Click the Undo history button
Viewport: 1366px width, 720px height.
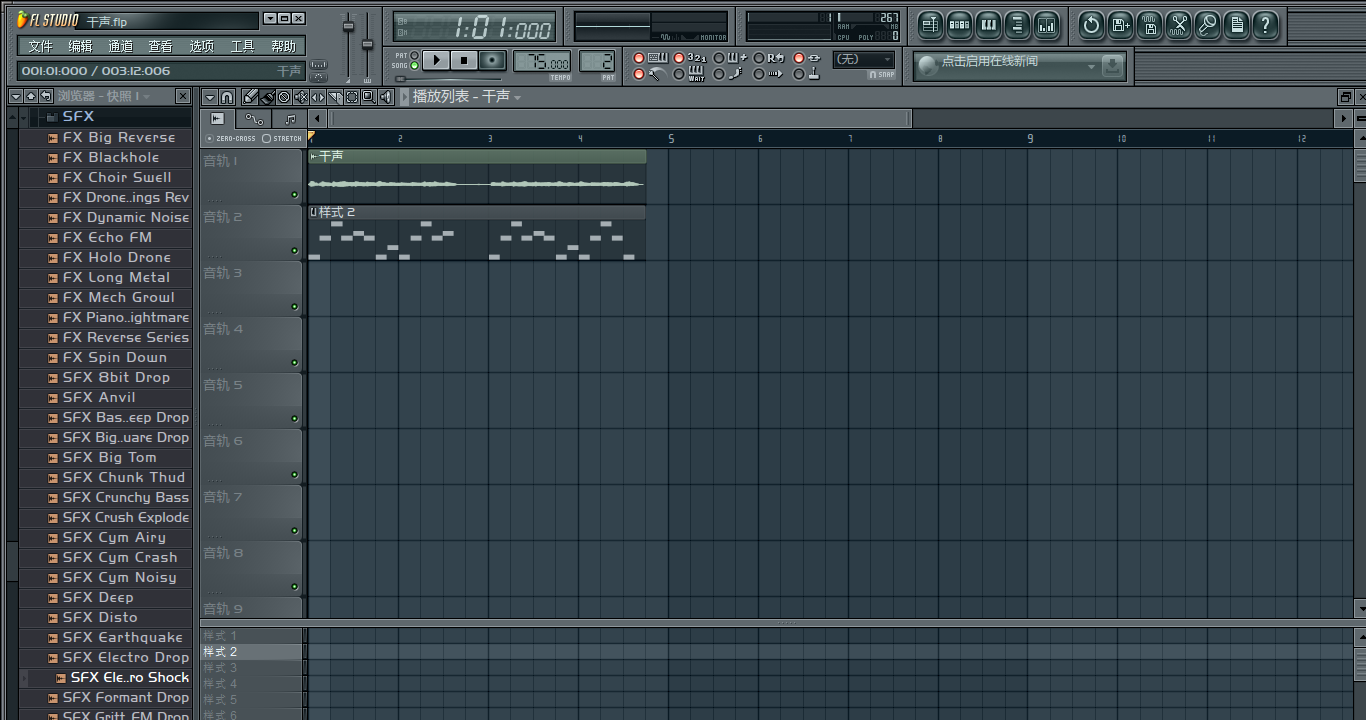[x=1092, y=25]
